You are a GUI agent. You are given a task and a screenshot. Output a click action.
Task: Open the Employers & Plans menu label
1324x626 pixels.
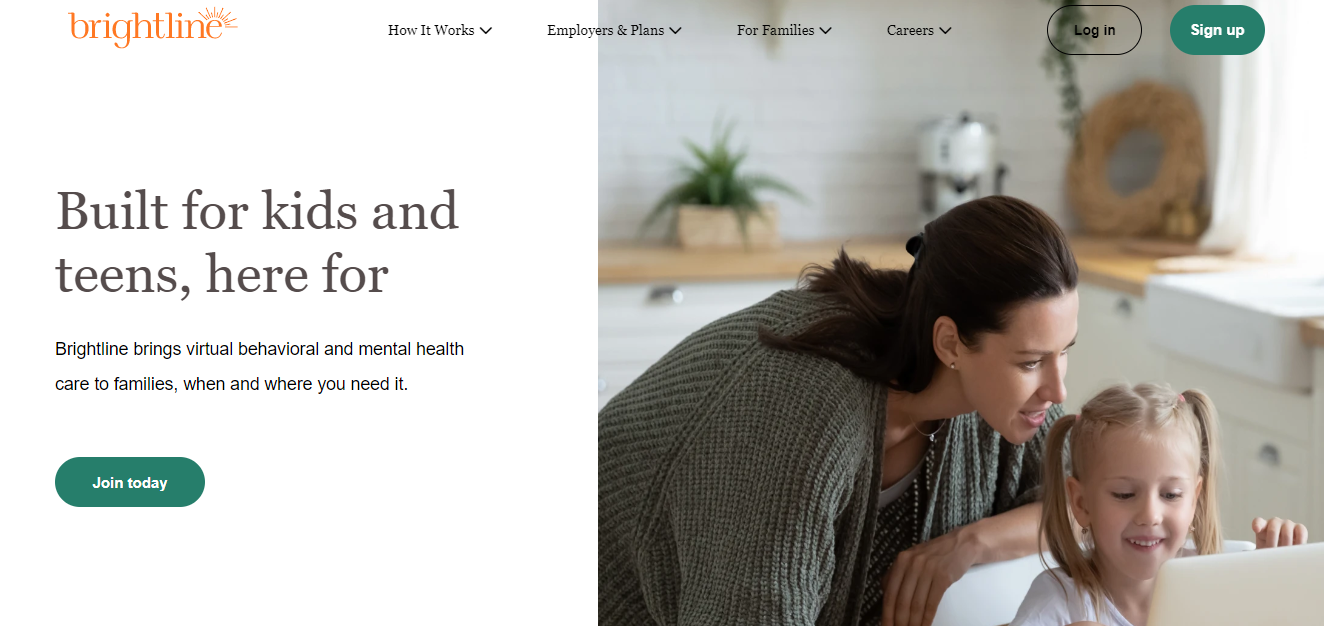click(605, 30)
